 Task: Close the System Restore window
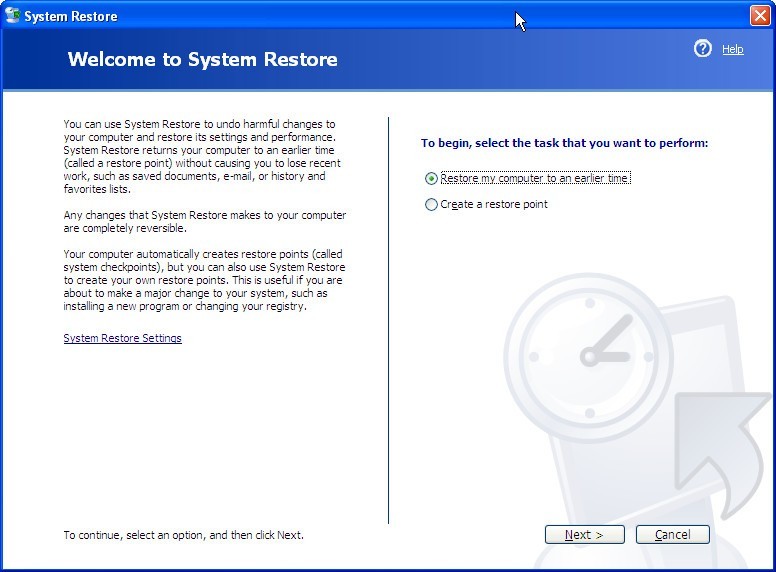pos(760,16)
